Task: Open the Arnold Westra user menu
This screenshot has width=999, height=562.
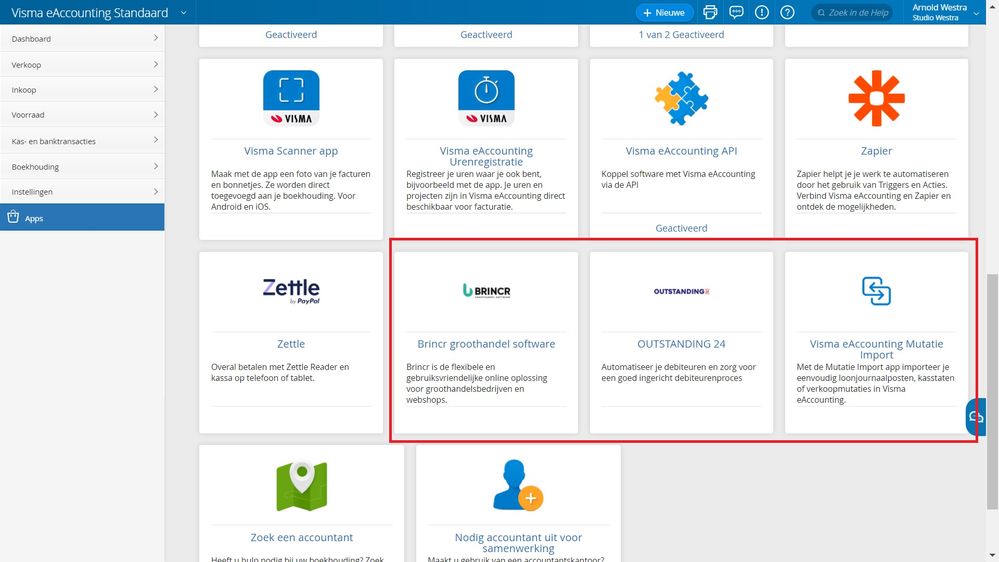Action: 944,12
